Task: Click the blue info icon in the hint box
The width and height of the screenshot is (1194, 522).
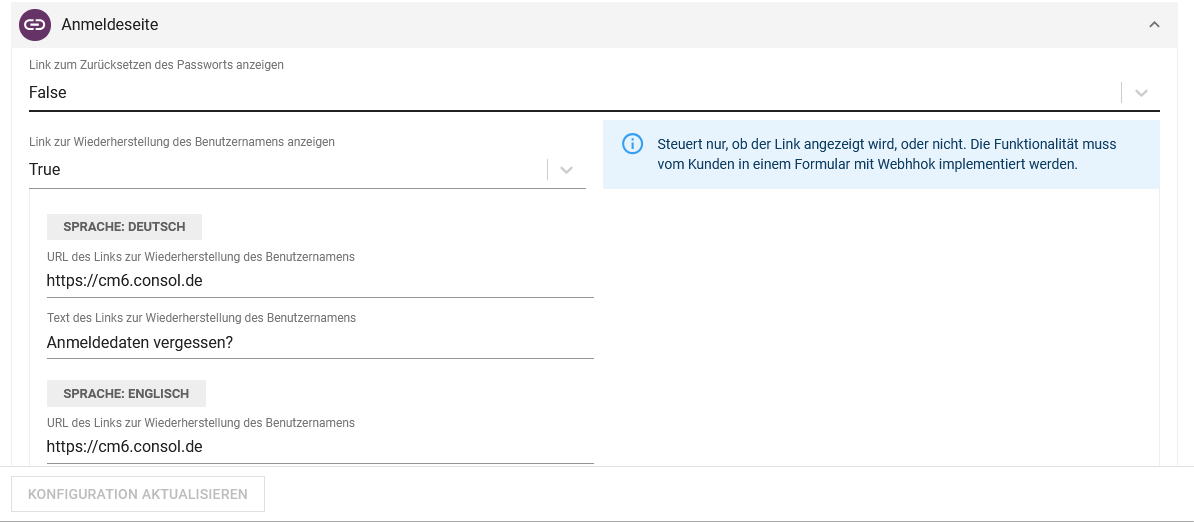Action: click(632, 144)
